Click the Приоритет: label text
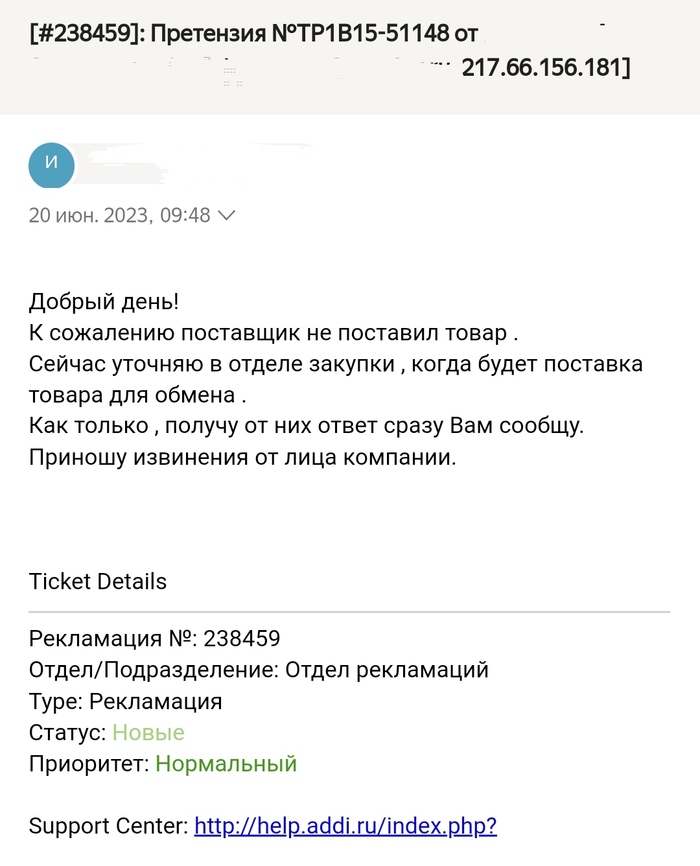The image size is (700, 866). [x=90, y=764]
